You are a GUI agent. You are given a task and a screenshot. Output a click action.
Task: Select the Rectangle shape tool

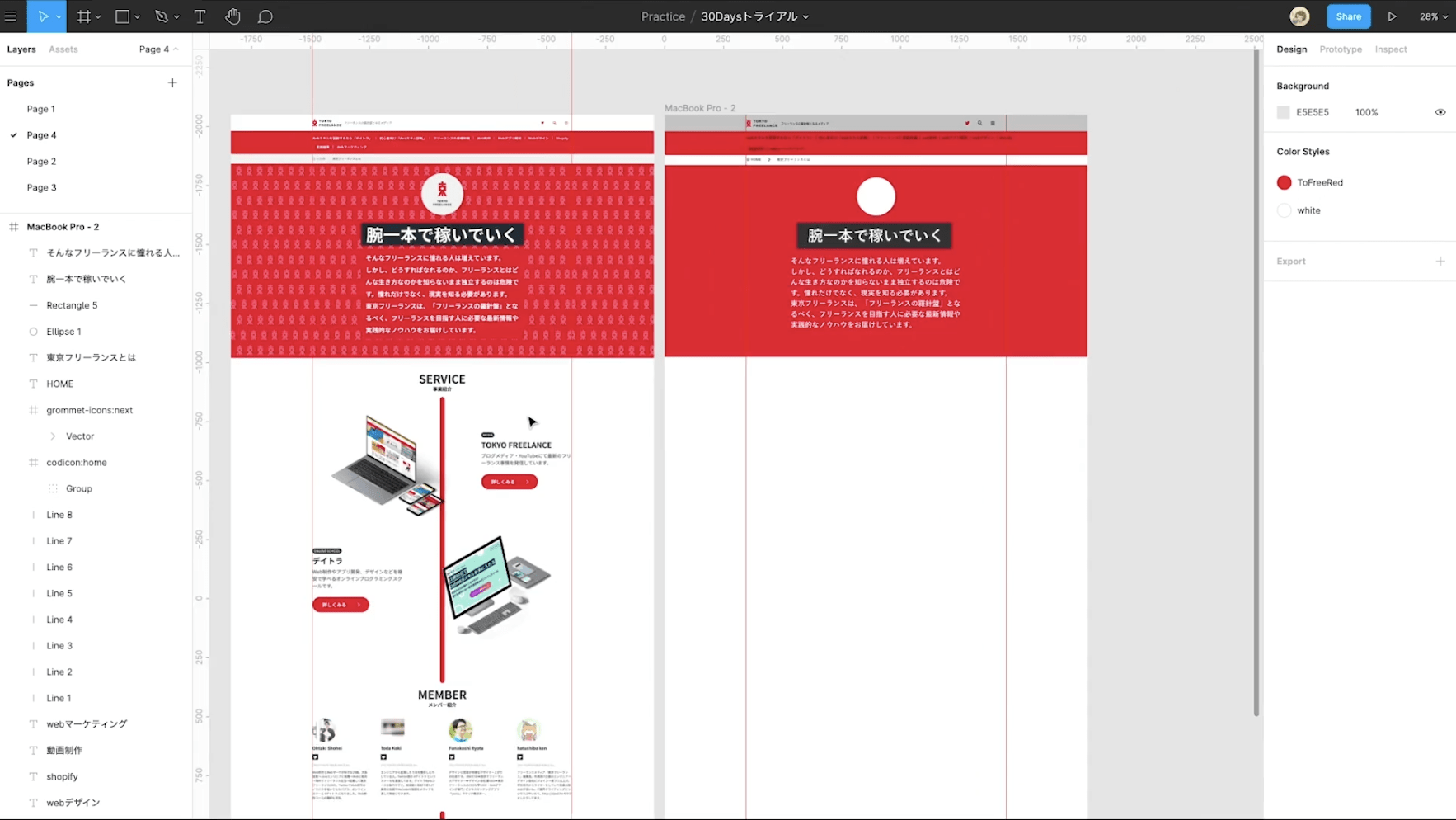122,16
